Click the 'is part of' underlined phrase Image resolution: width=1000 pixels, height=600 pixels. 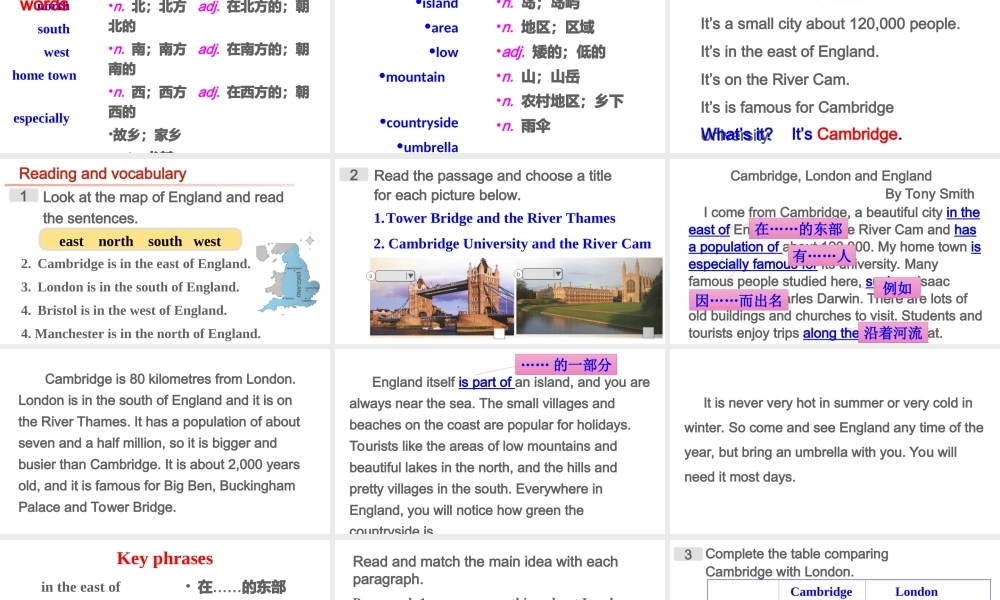pyautogui.click(x=487, y=382)
